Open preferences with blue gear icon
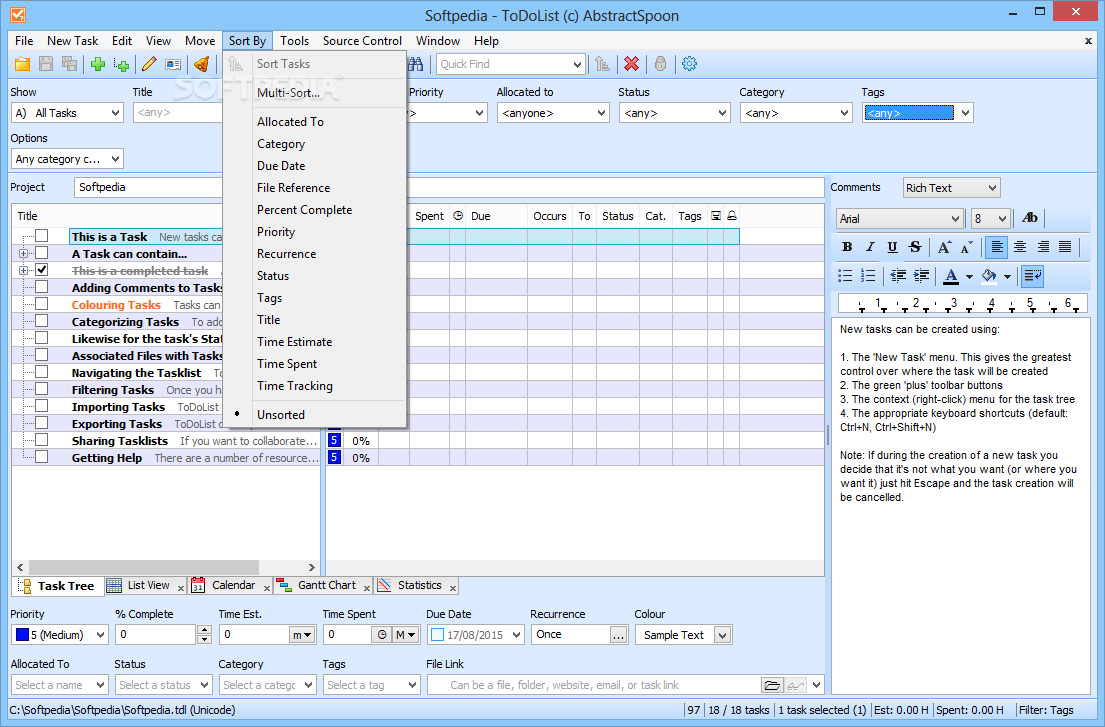The image size is (1105, 727). pyautogui.click(x=689, y=64)
